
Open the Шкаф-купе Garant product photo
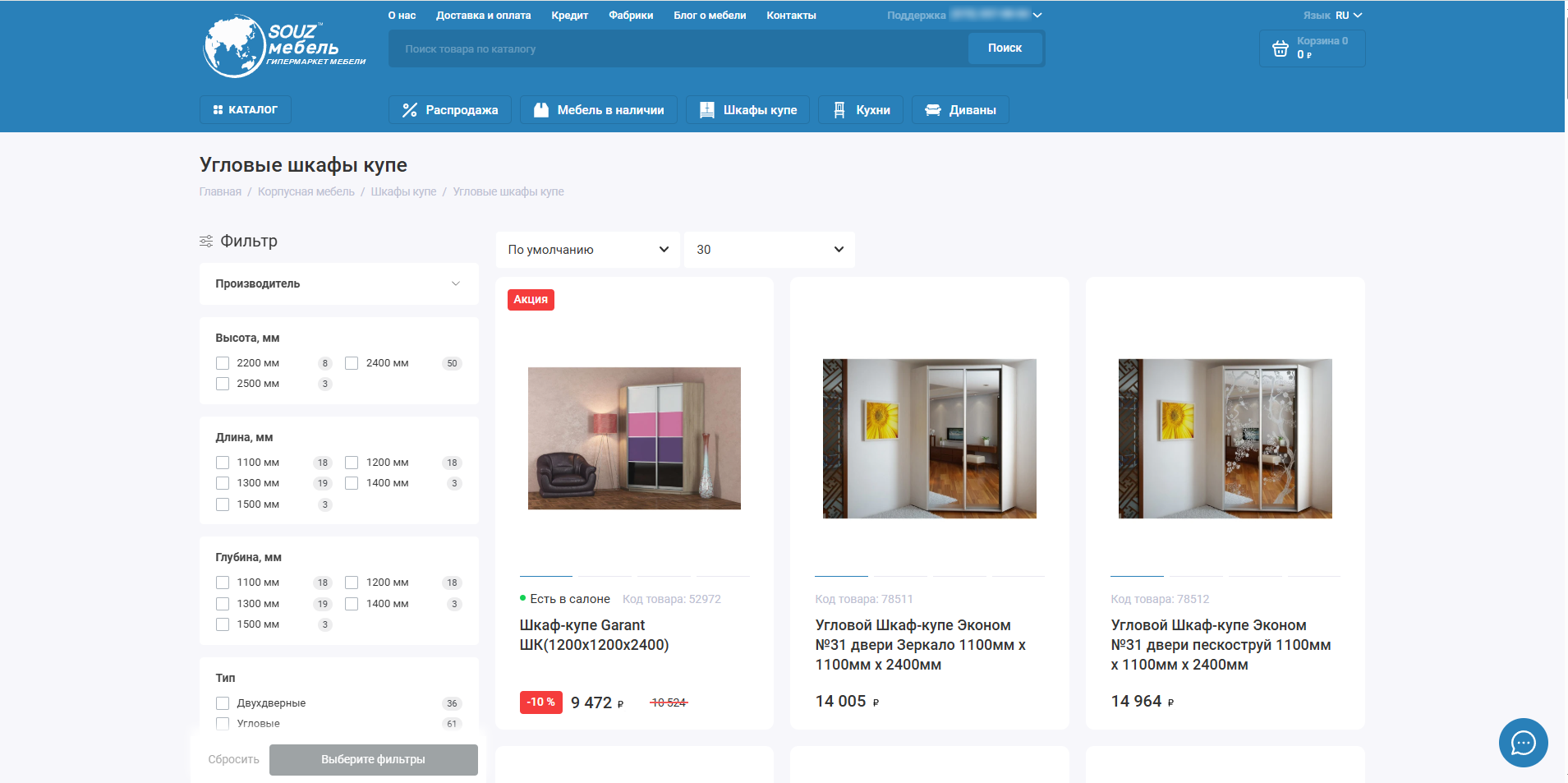click(x=634, y=438)
